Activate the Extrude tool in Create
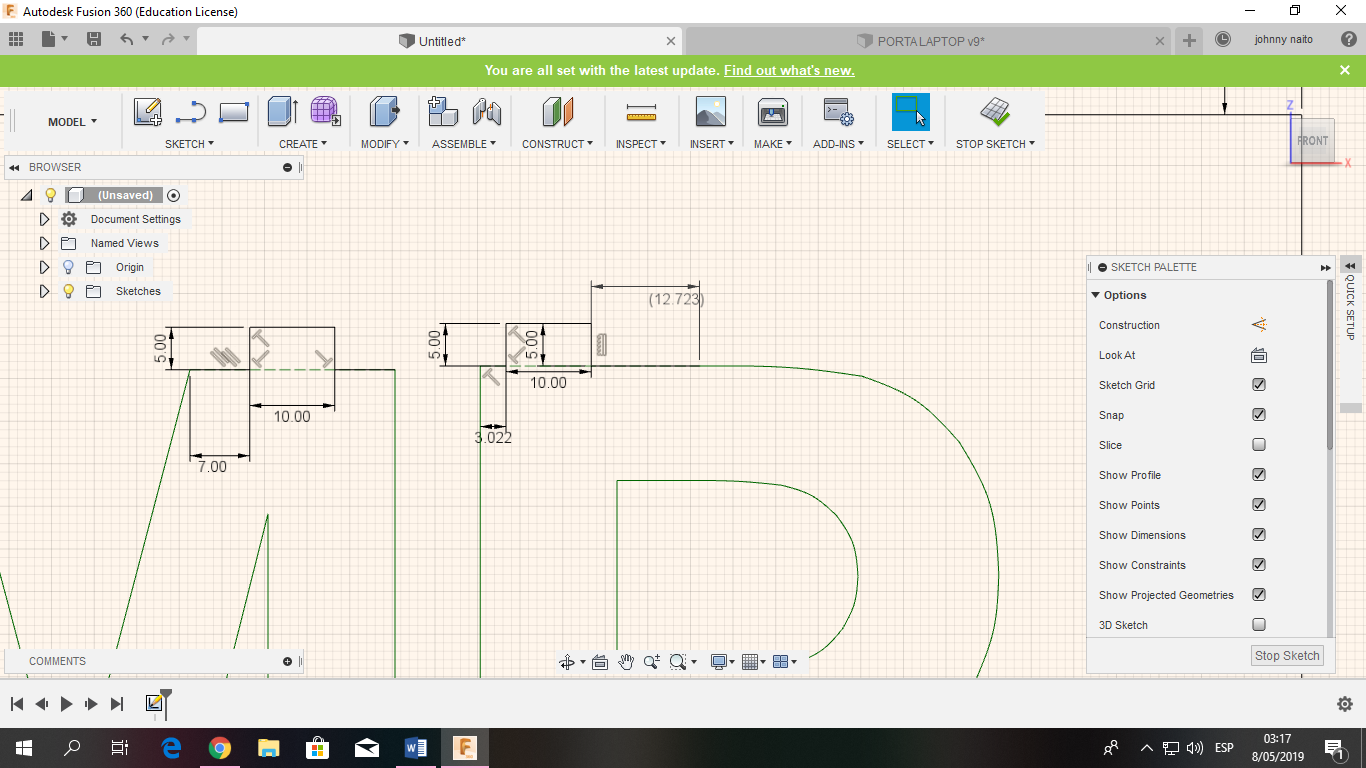Screen dimensions: 1366x768 point(282,112)
